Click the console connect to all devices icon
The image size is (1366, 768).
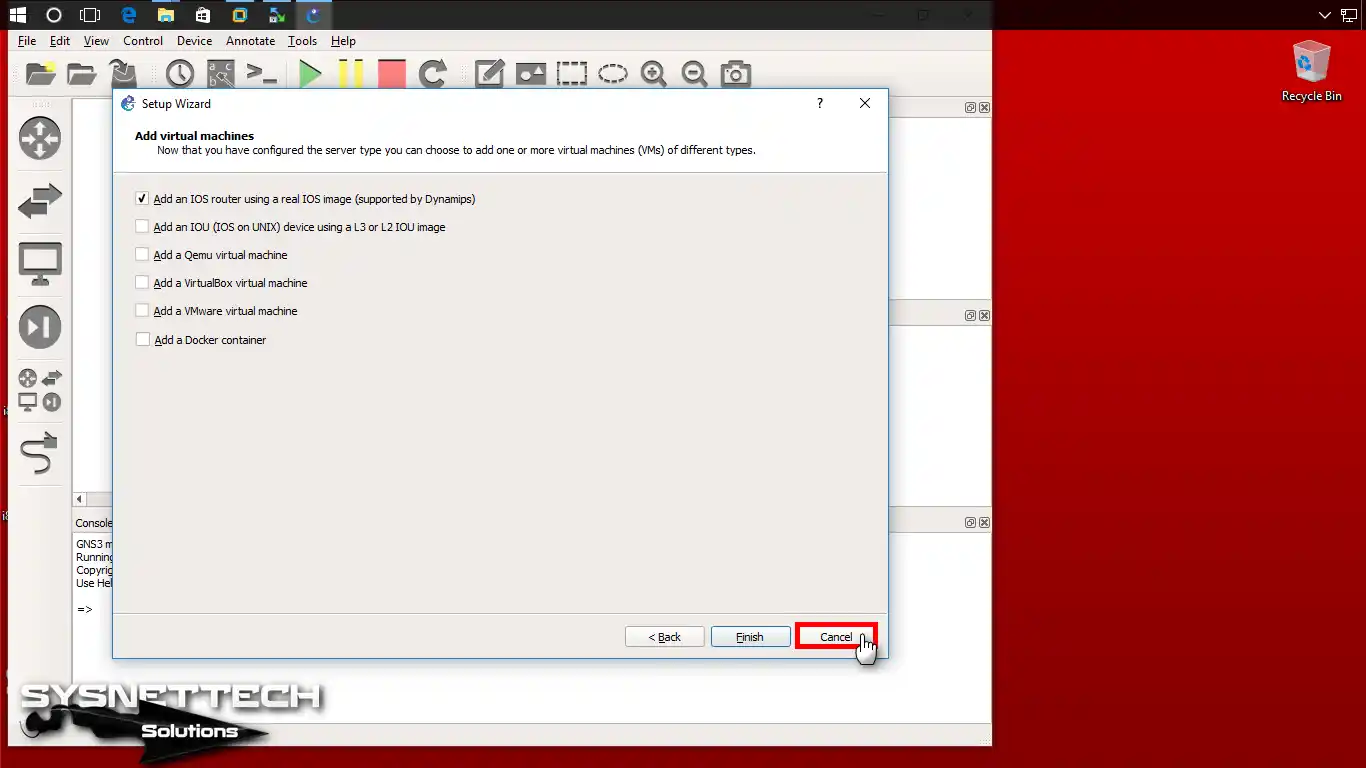261,73
